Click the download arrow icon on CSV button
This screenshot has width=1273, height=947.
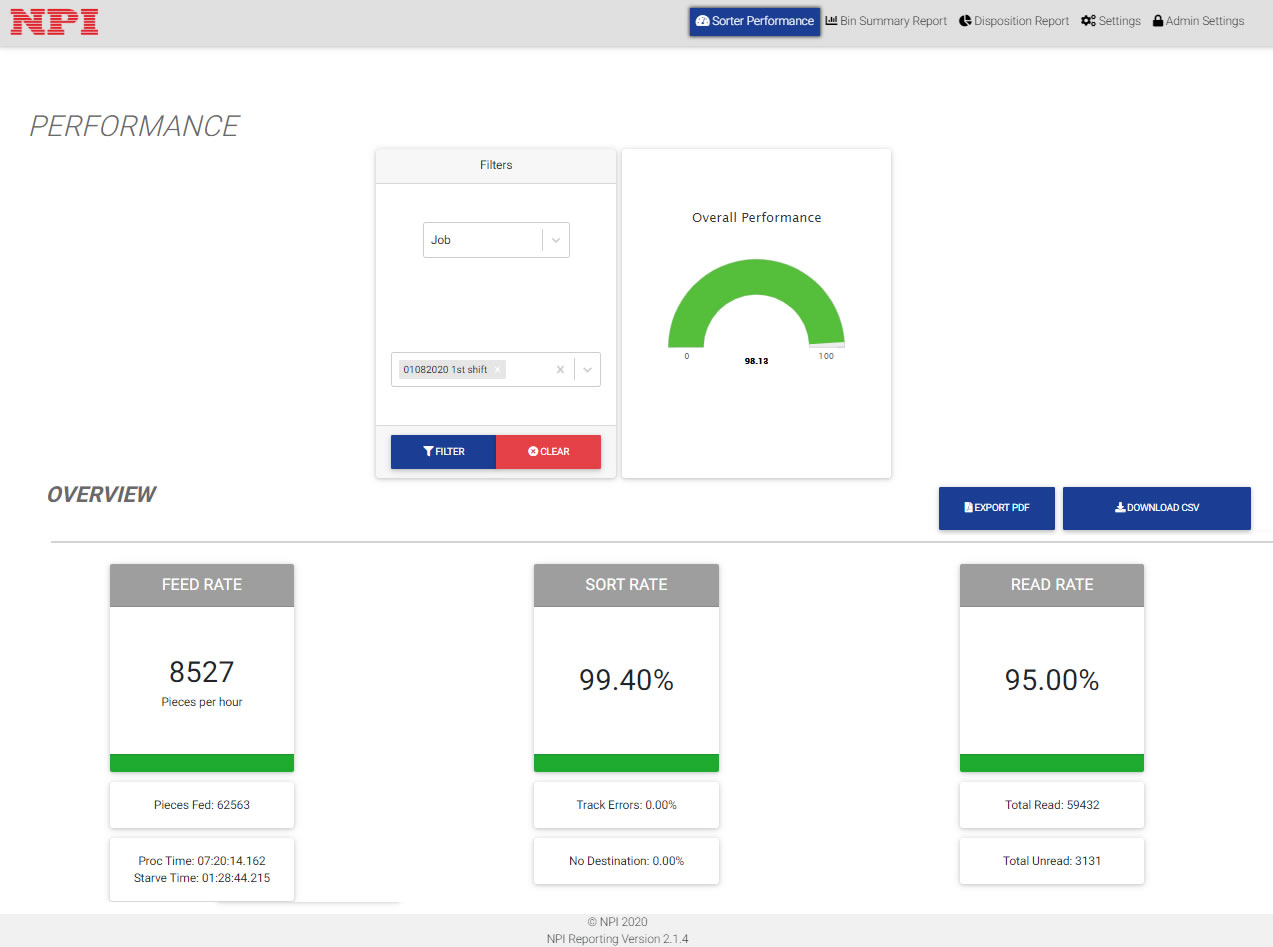1120,508
